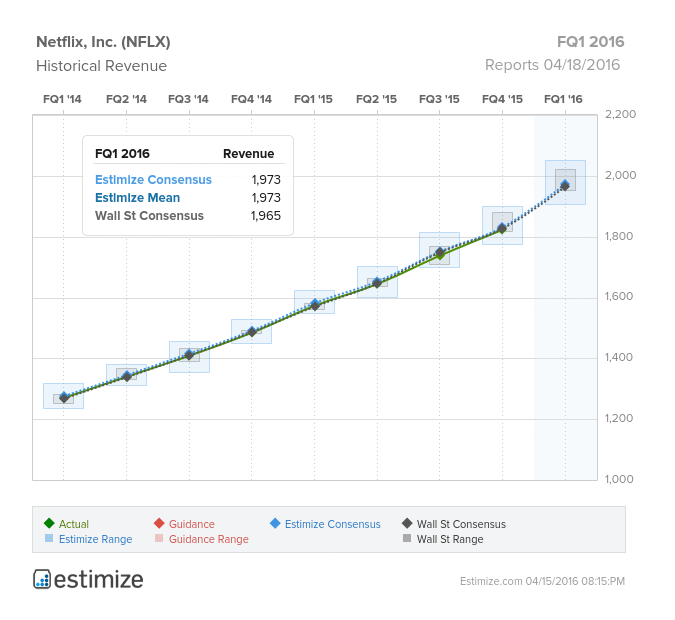Click the FQ1 2016 heading at top right
This screenshot has height=620, width=675.
coord(591,42)
